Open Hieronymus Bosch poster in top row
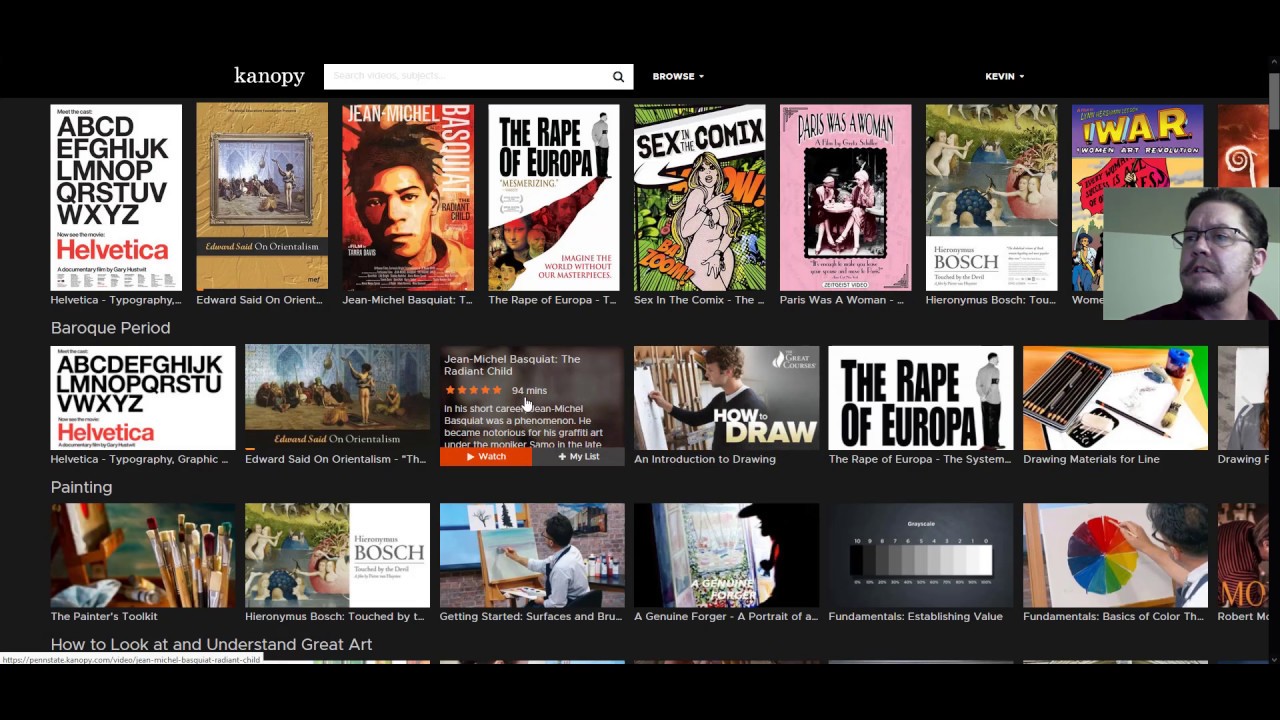 point(991,197)
